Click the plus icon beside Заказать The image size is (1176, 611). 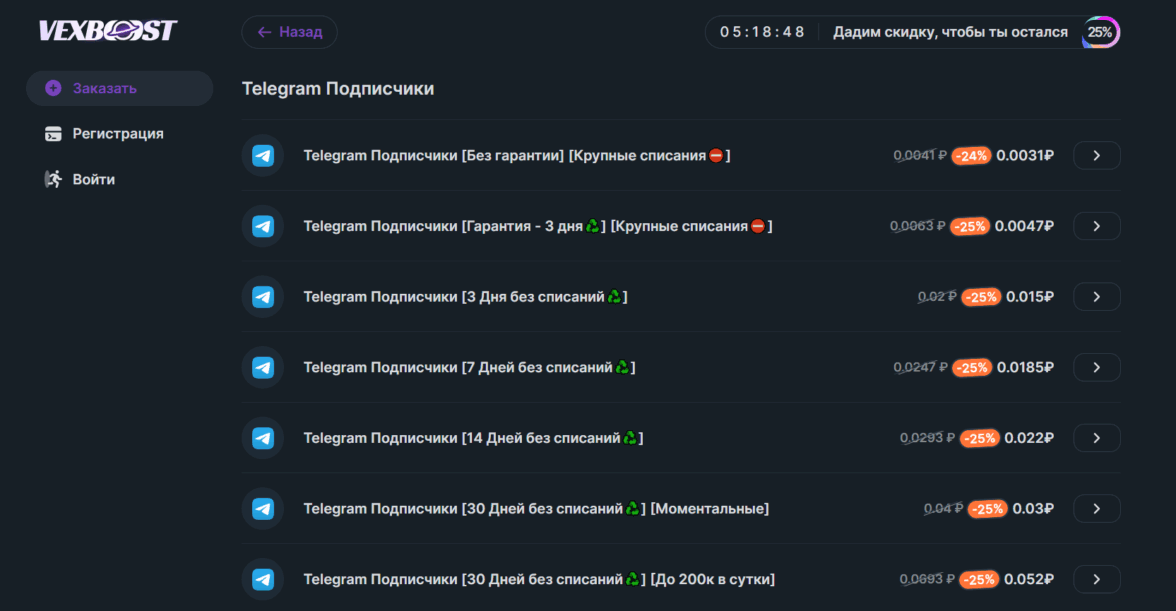[x=53, y=88]
